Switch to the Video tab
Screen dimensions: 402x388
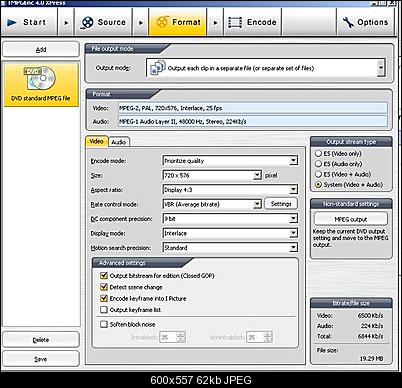pos(97,141)
